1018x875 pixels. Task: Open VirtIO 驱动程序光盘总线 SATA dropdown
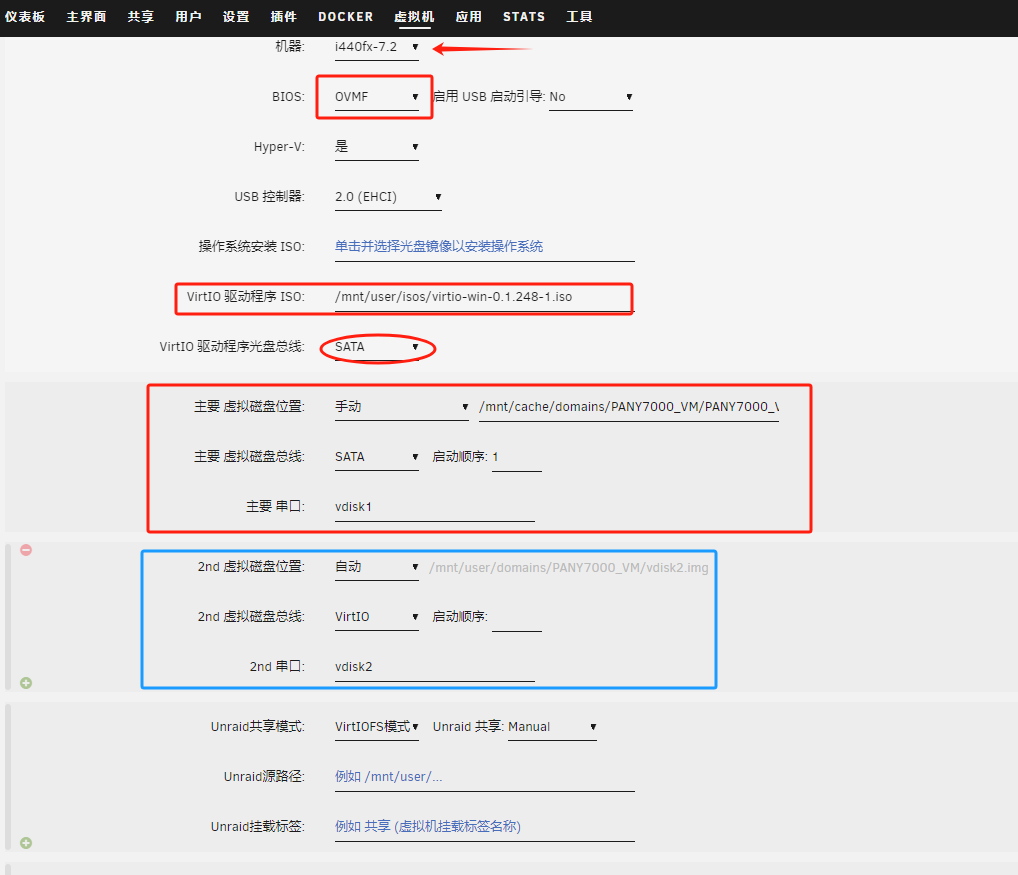click(376, 347)
